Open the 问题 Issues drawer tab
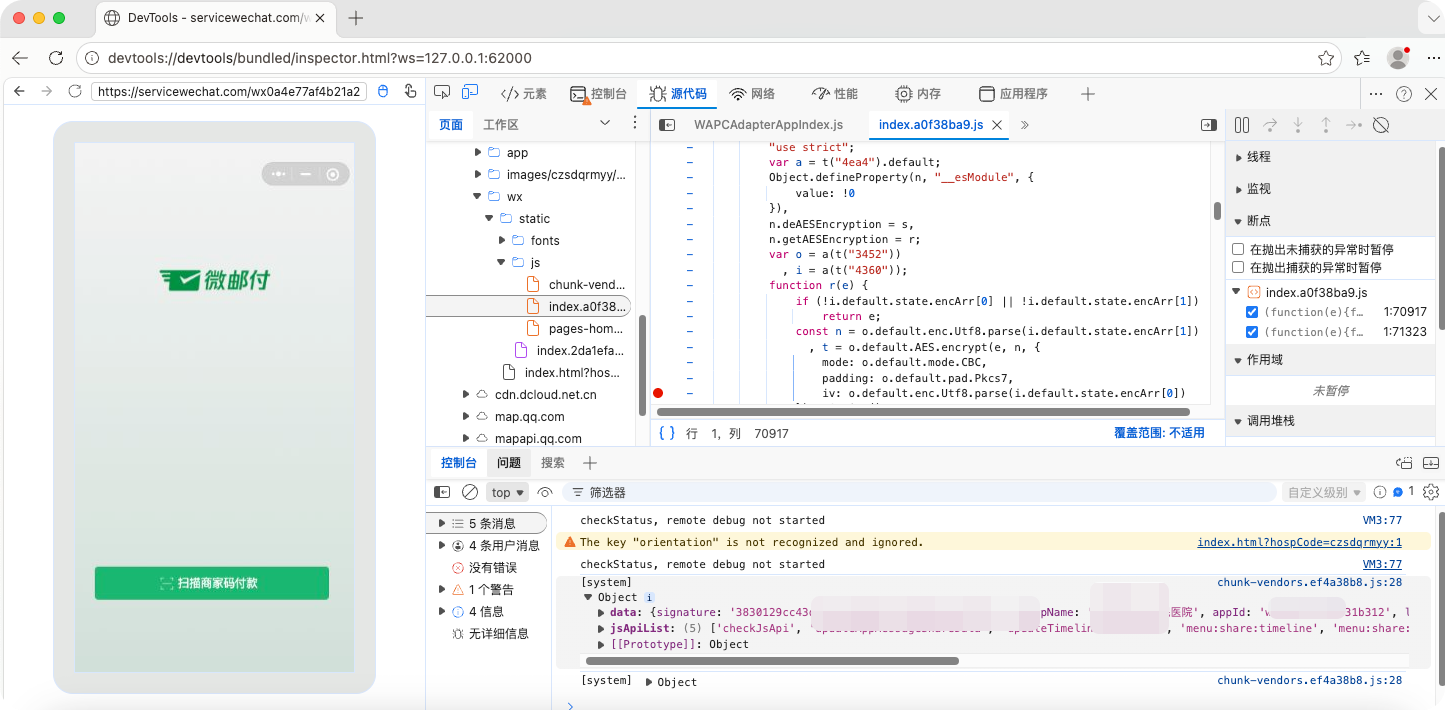Screen dimensions: 1445x710 [509, 463]
